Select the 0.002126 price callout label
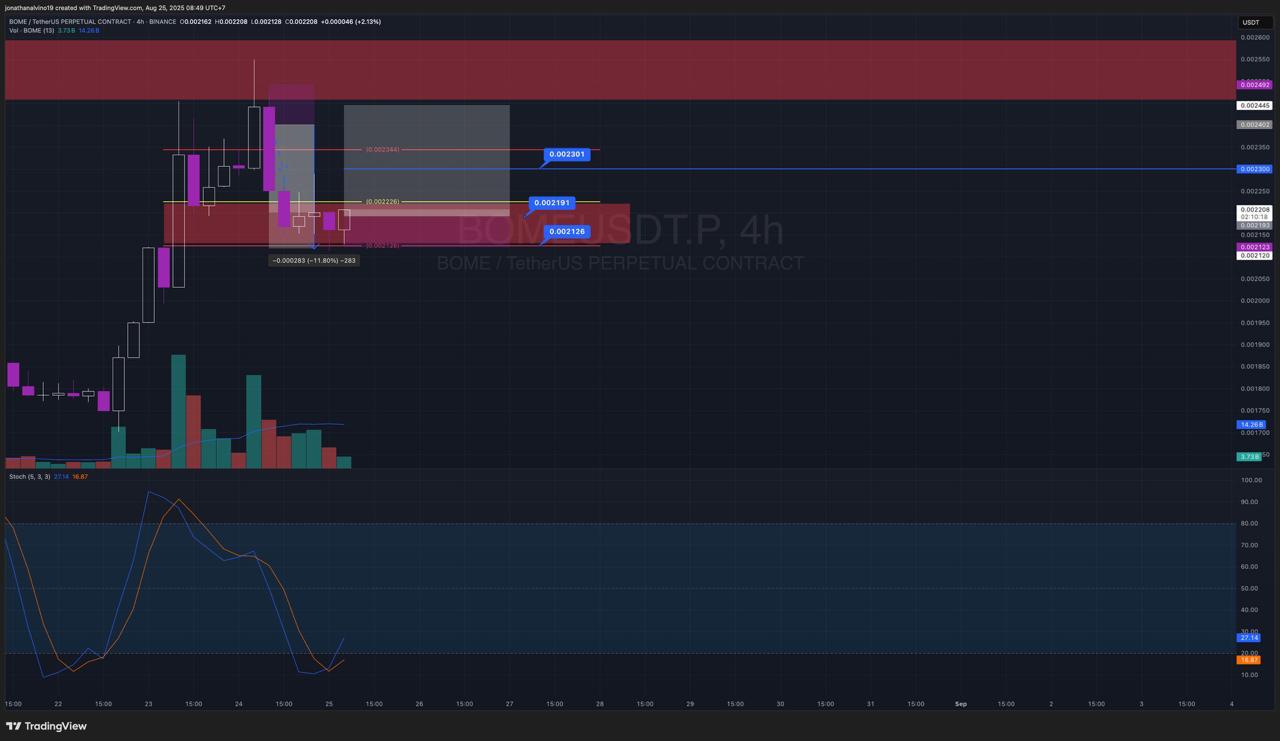 [x=567, y=232]
